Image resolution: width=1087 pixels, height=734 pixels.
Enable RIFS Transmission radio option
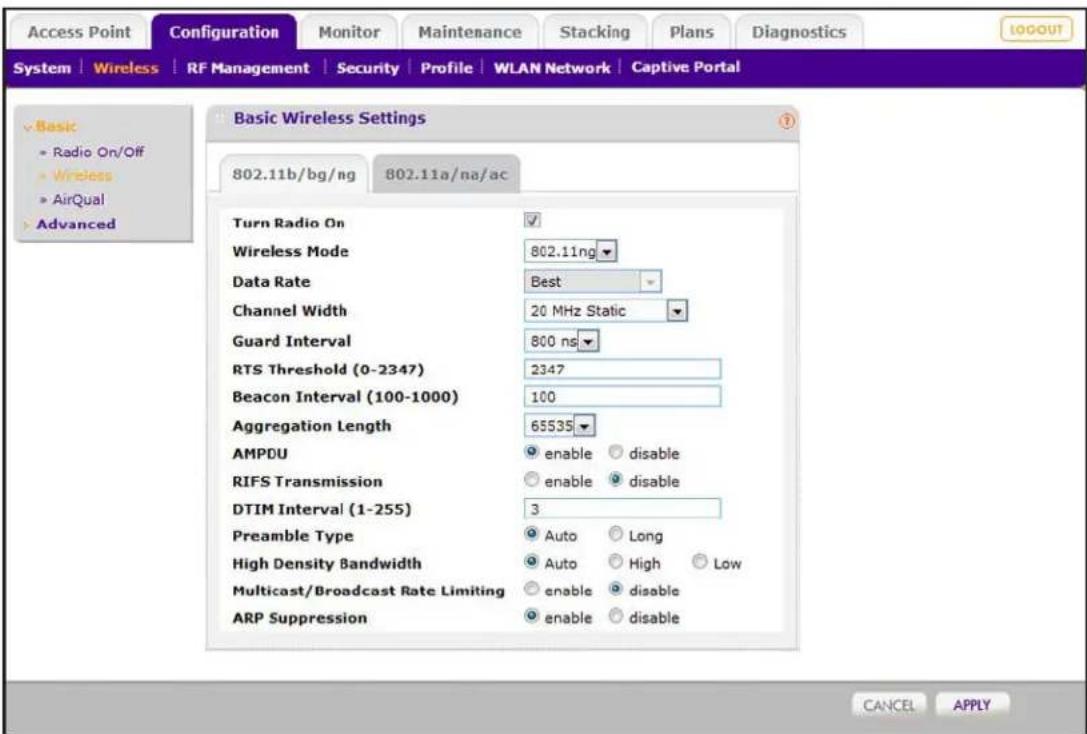click(x=532, y=480)
